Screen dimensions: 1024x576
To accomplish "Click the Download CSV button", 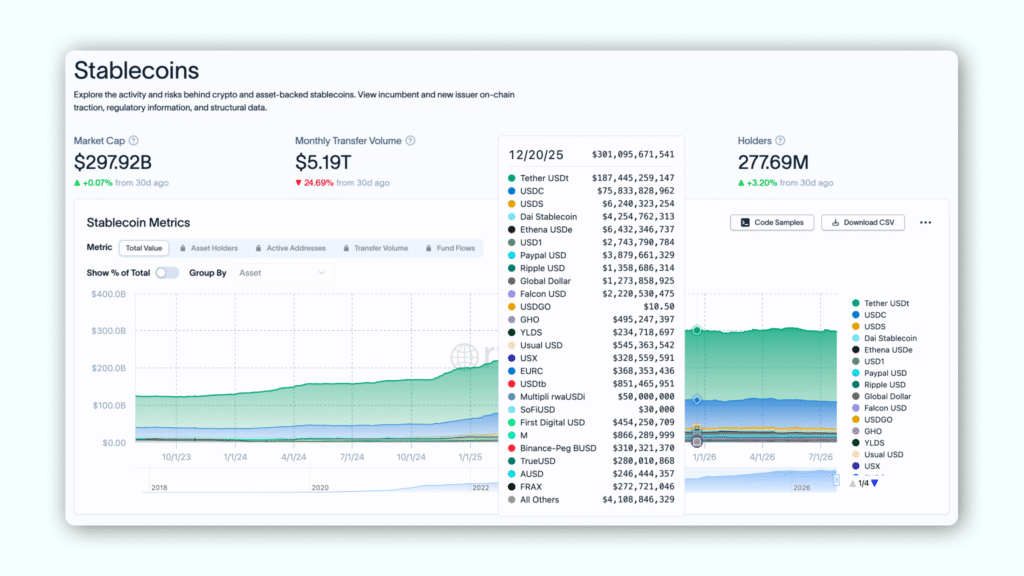I will (863, 223).
